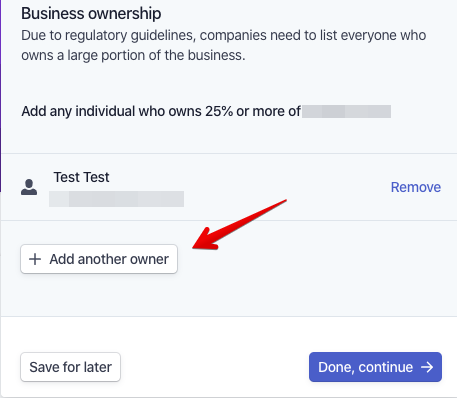457x398 pixels.
Task: Click the purple bar on the left edge
Action: [x=1, y=96]
